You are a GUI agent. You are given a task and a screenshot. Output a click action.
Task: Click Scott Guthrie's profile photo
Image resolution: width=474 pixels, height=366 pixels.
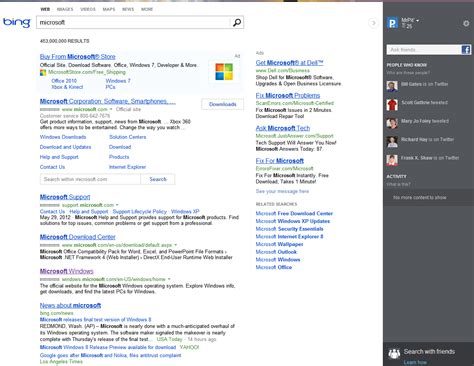pyautogui.click(x=392, y=104)
